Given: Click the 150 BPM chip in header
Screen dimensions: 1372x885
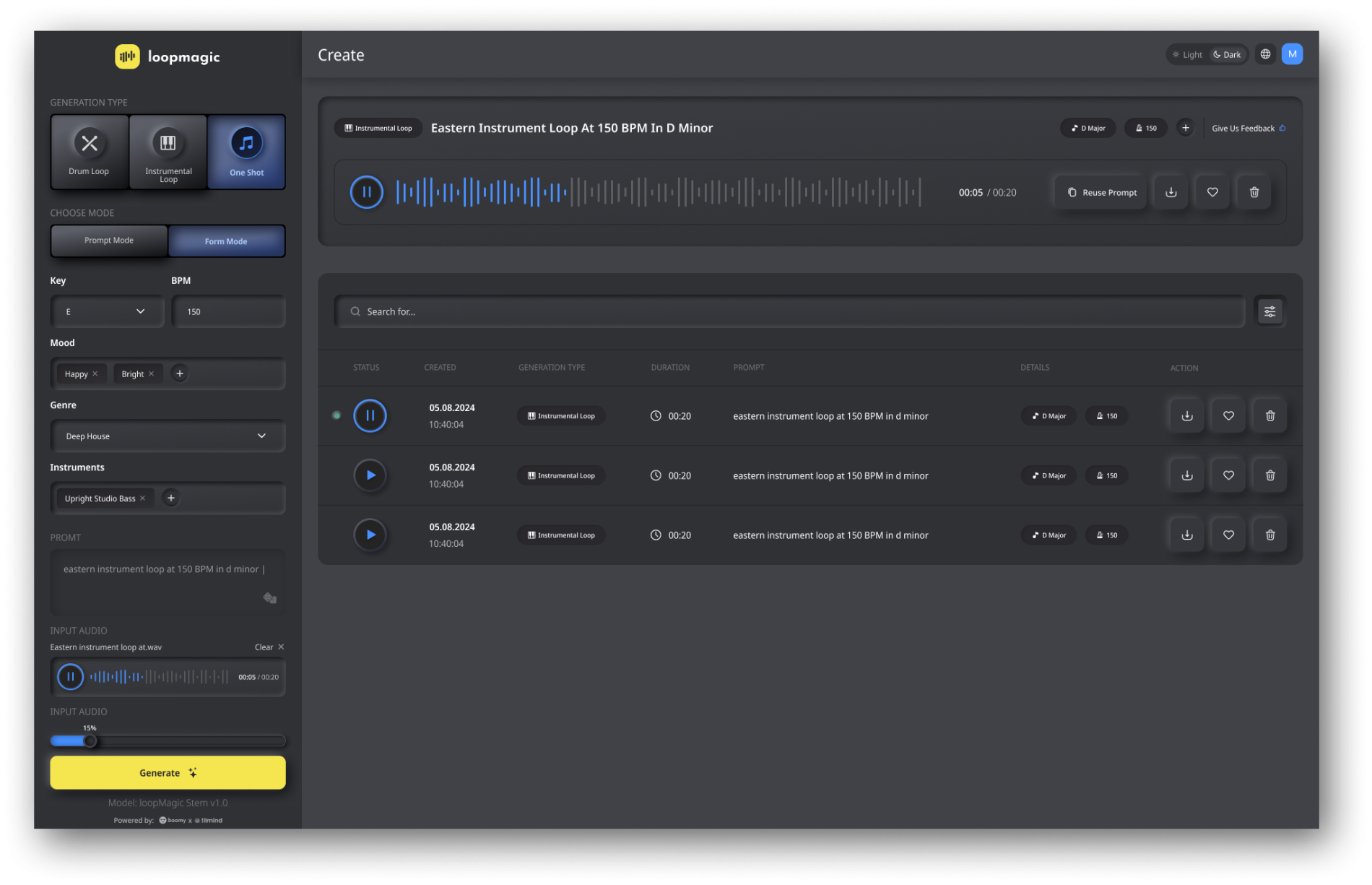Looking at the screenshot, I should 1146,128.
